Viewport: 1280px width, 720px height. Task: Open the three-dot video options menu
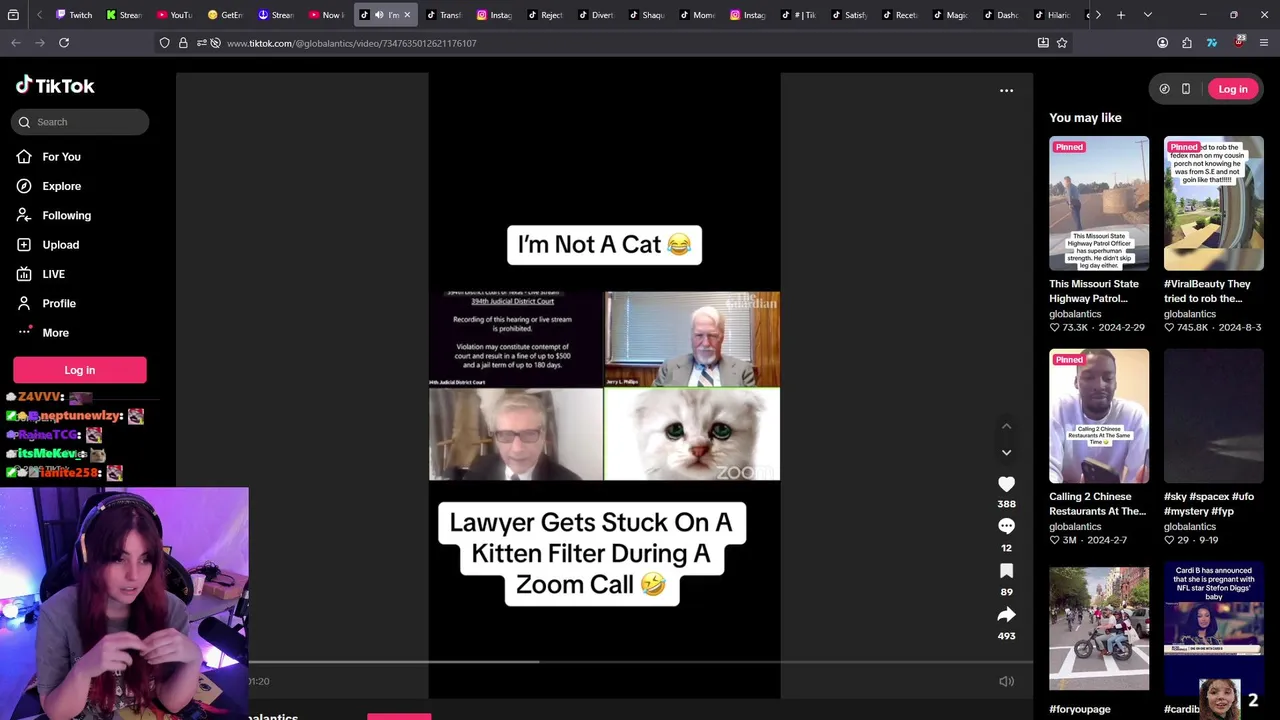click(1006, 91)
